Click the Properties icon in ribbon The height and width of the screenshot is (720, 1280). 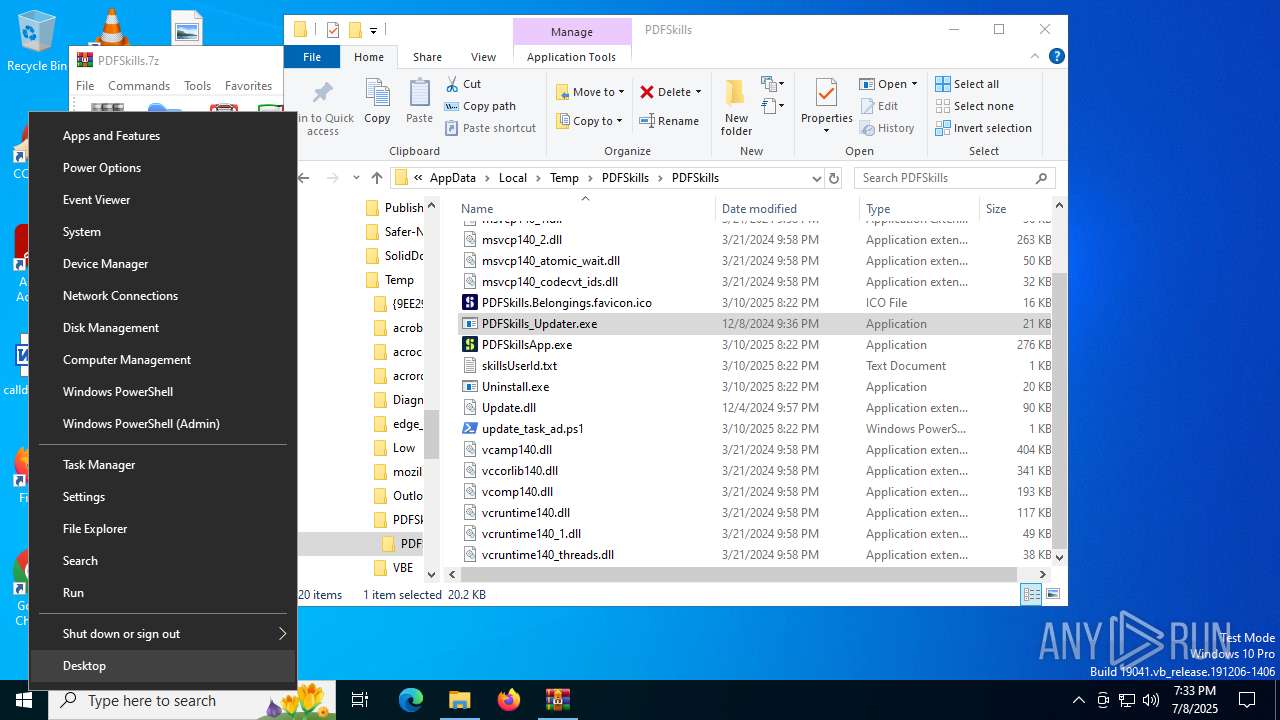(826, 93)
